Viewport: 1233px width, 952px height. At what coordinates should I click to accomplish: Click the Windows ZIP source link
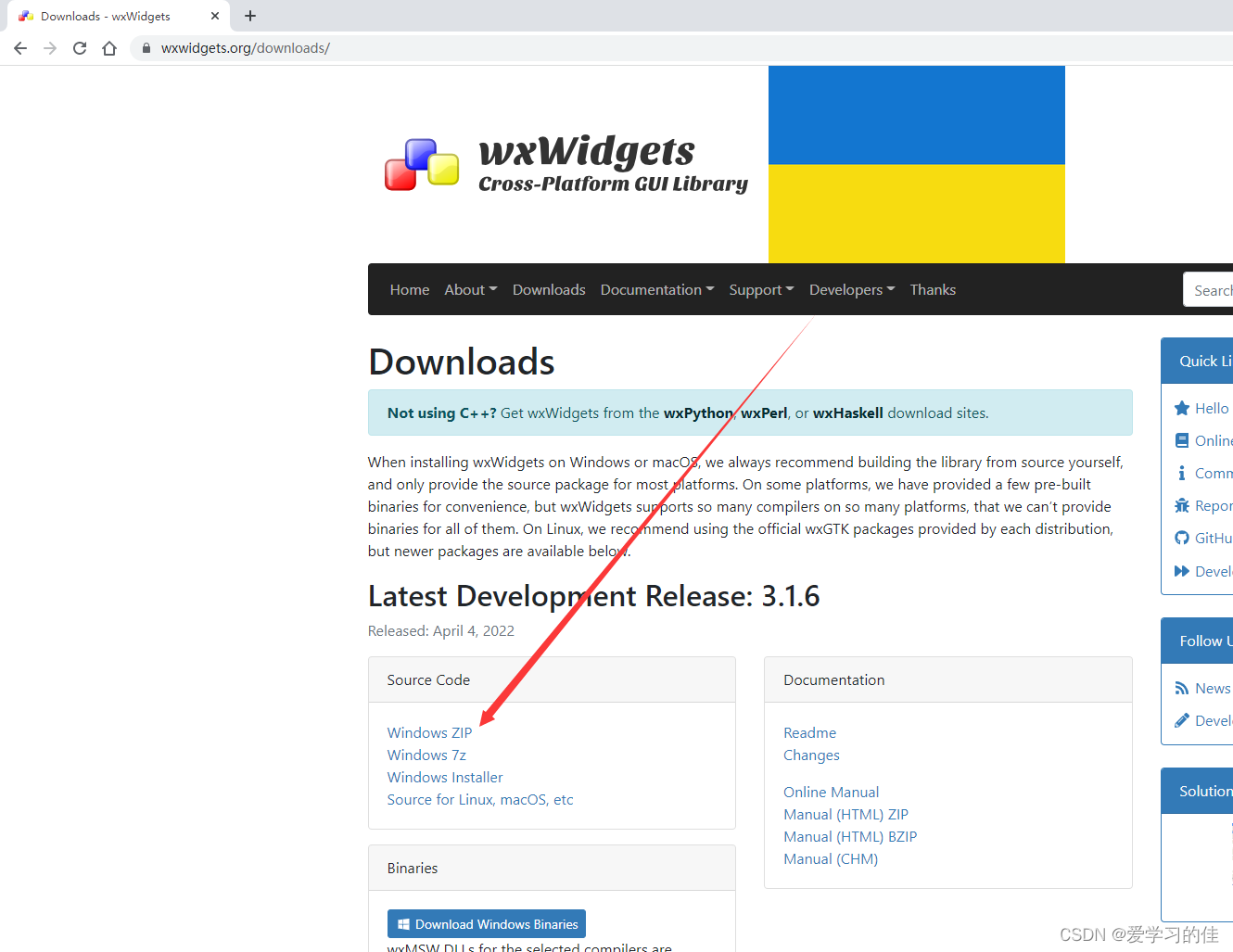429,732
